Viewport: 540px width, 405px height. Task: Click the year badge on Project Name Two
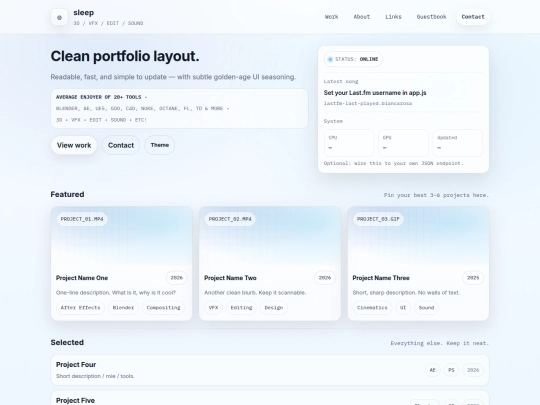[325, 278]
